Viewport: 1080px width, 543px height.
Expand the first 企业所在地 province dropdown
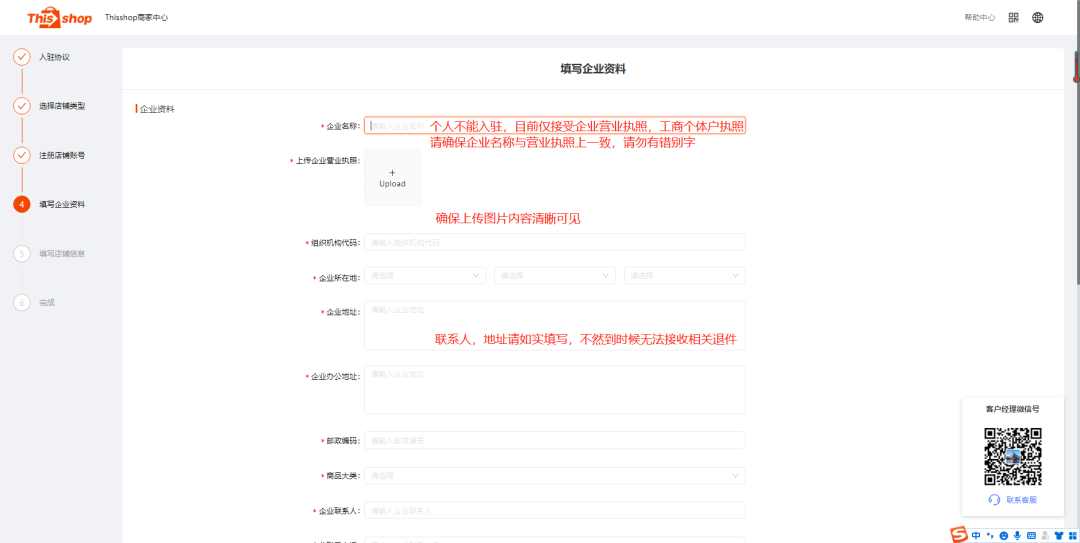pyautogui.click(x=424, y=275)
